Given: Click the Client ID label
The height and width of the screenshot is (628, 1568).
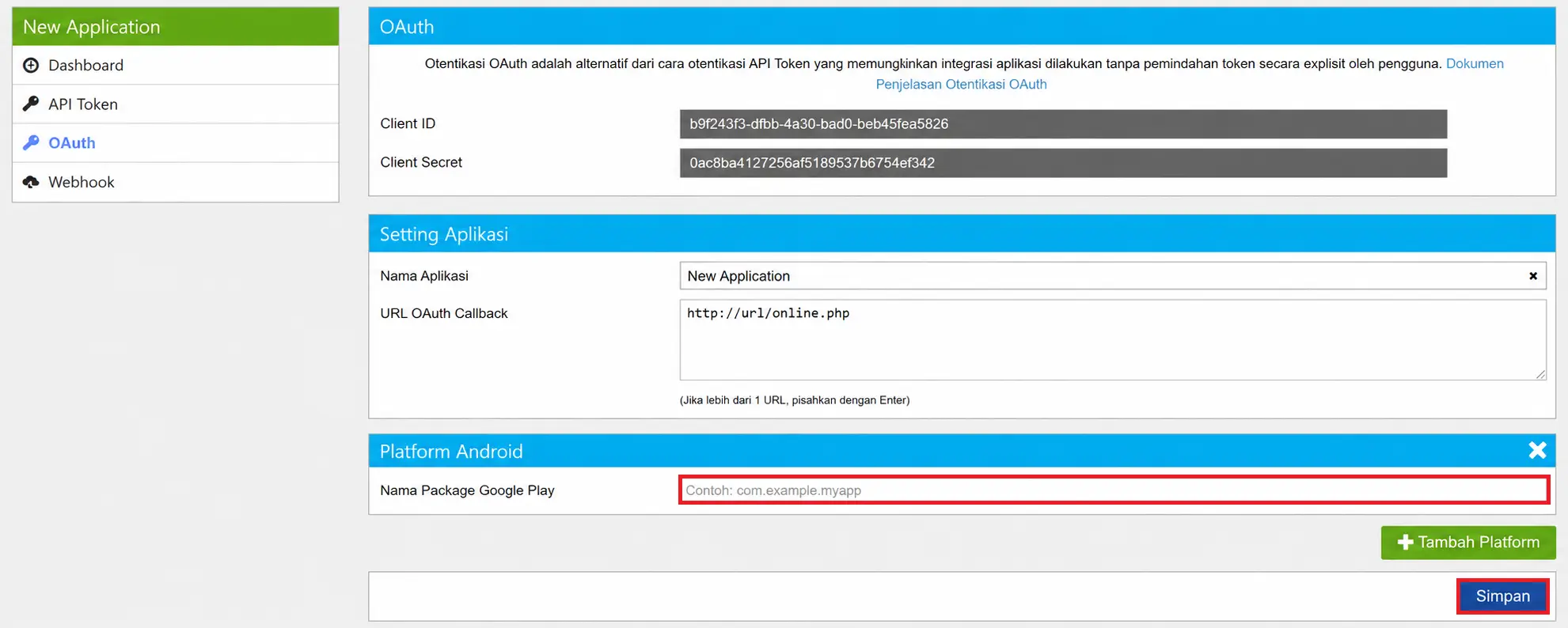Looking at the screenshot, I should coord(408,123).
